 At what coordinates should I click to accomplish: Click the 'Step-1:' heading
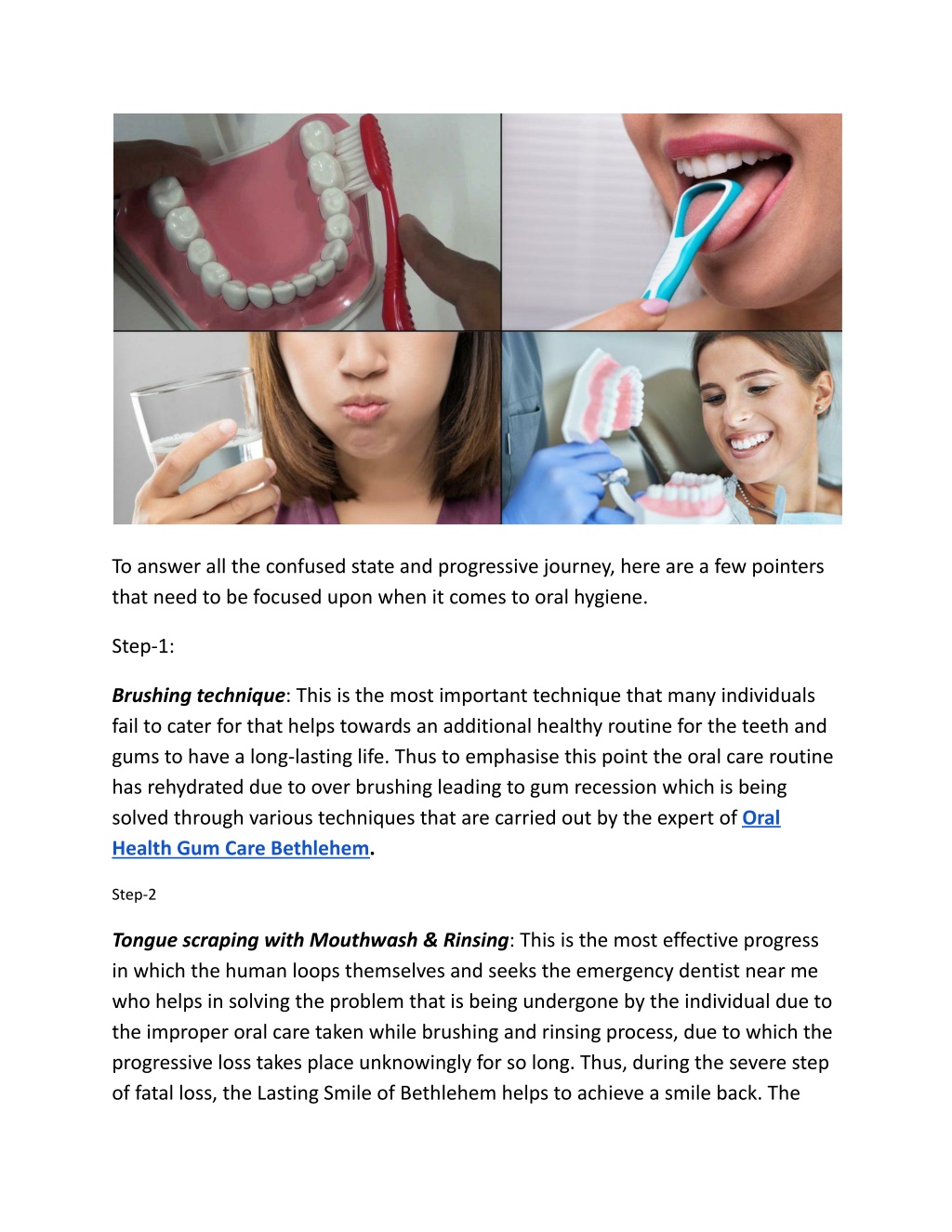[143, 646]
